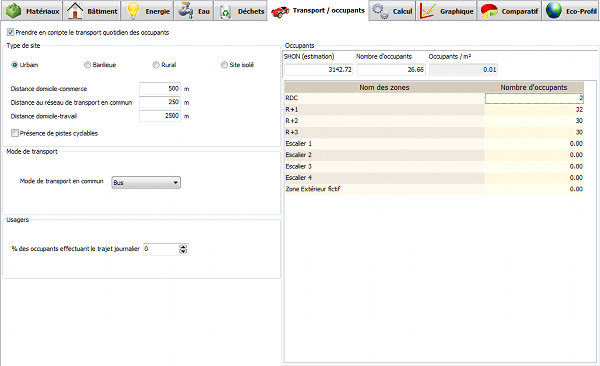Click the Nombre d'occupants total field
600x366 pixels.
coord(391,70)
